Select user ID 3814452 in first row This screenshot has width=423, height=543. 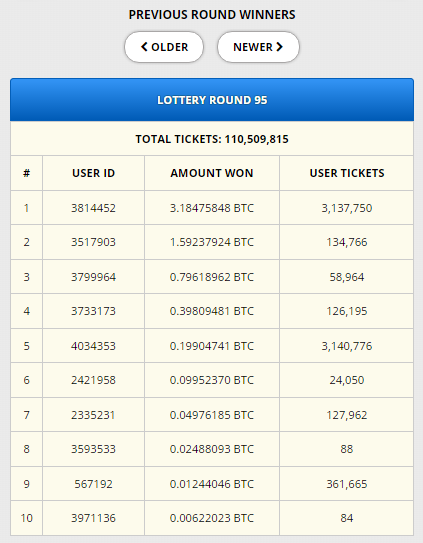point(94,208)
